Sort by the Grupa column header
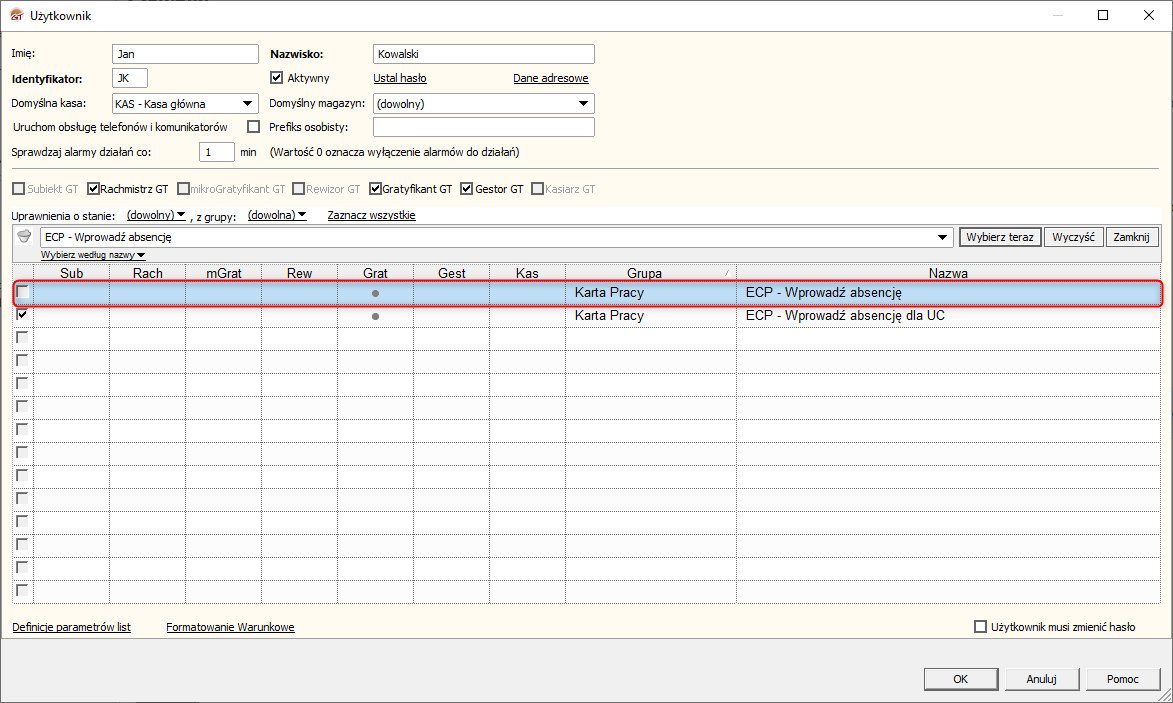 [651, 273]
